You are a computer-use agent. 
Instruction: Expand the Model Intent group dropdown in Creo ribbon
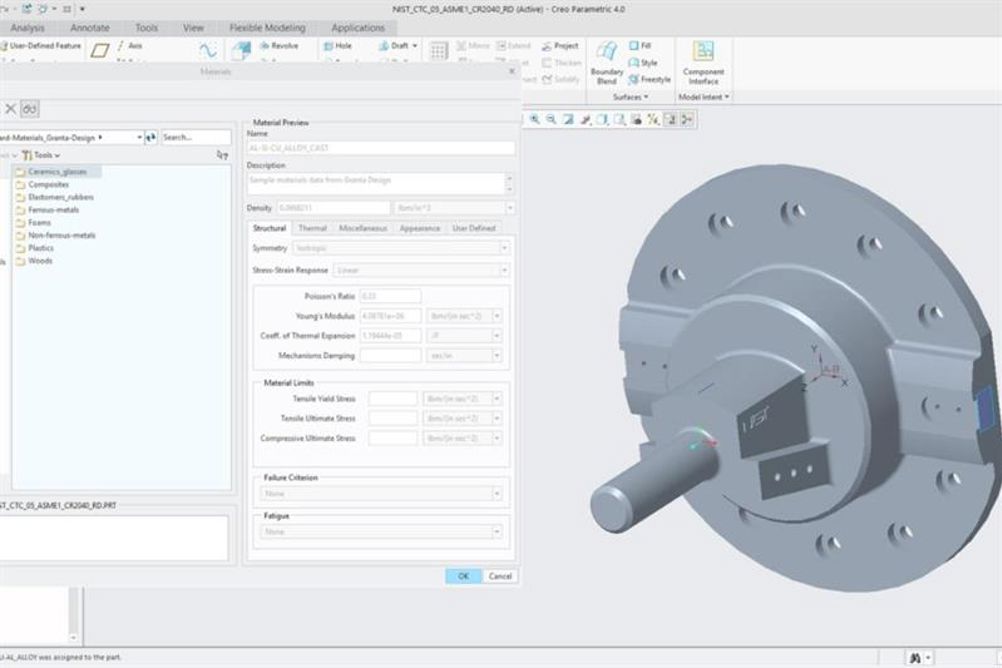[x=703, y=97]
